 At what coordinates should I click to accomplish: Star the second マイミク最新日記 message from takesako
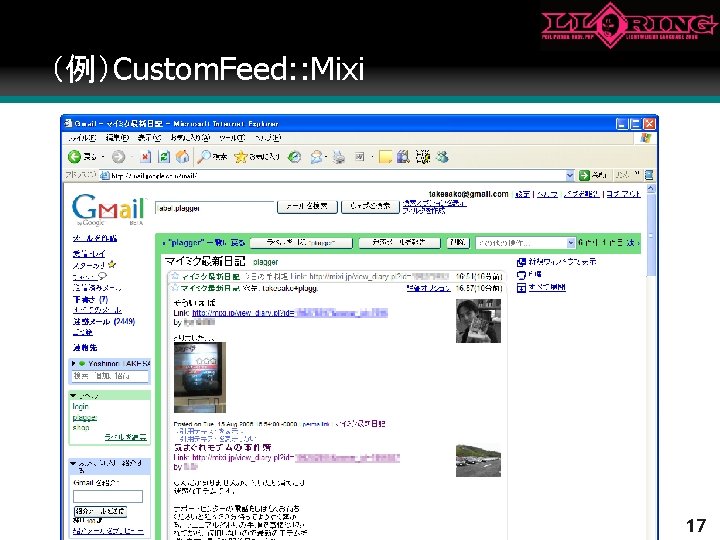click(x=174, y=288)
